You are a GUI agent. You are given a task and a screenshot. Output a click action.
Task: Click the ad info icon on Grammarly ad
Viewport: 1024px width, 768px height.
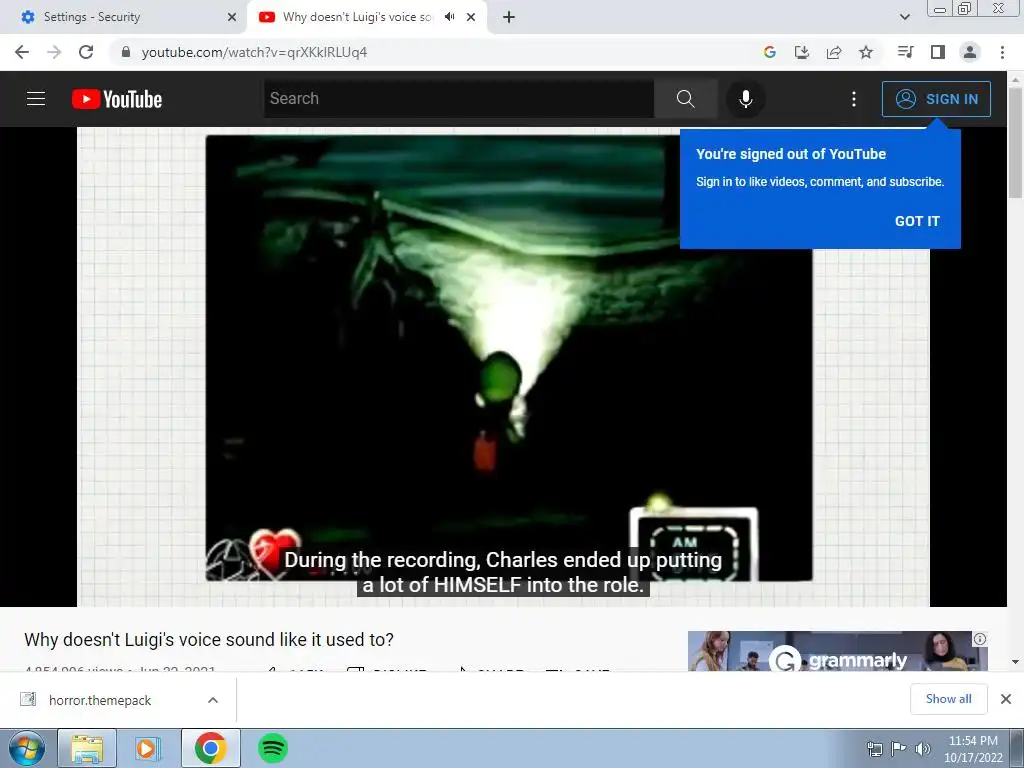[980, 639]
